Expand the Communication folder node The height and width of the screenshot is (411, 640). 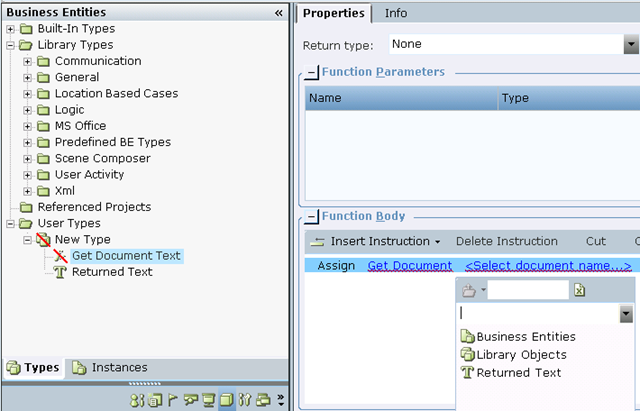coord(27,61)
